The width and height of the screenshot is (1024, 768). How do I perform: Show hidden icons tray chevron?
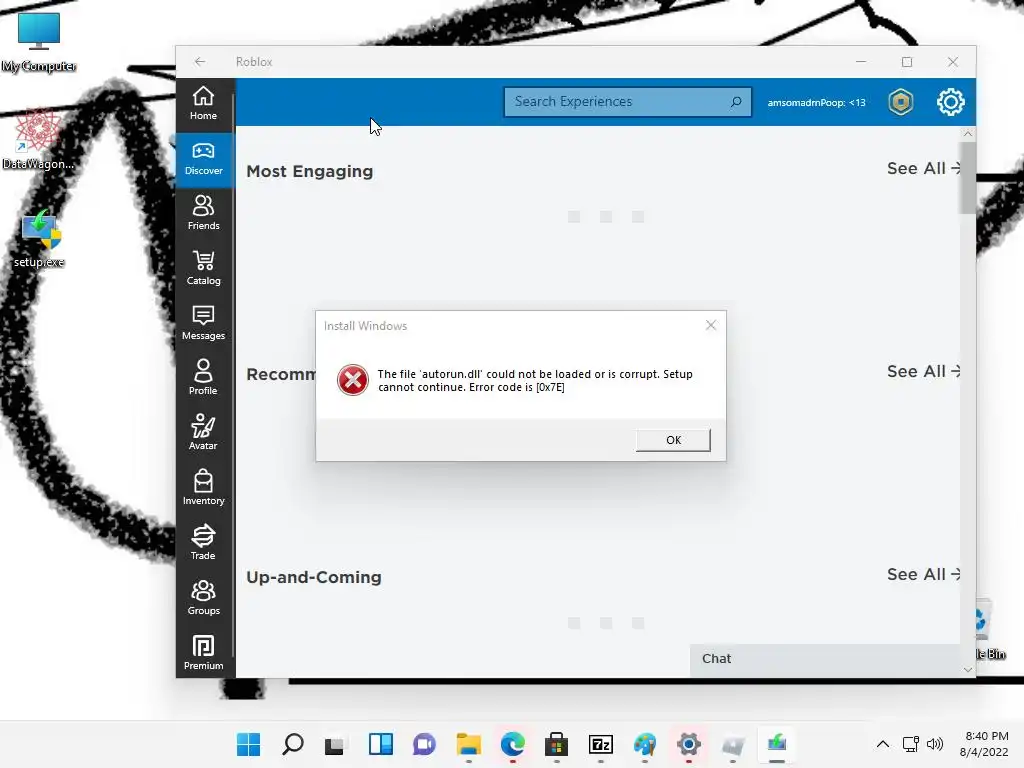click(882, 744)
